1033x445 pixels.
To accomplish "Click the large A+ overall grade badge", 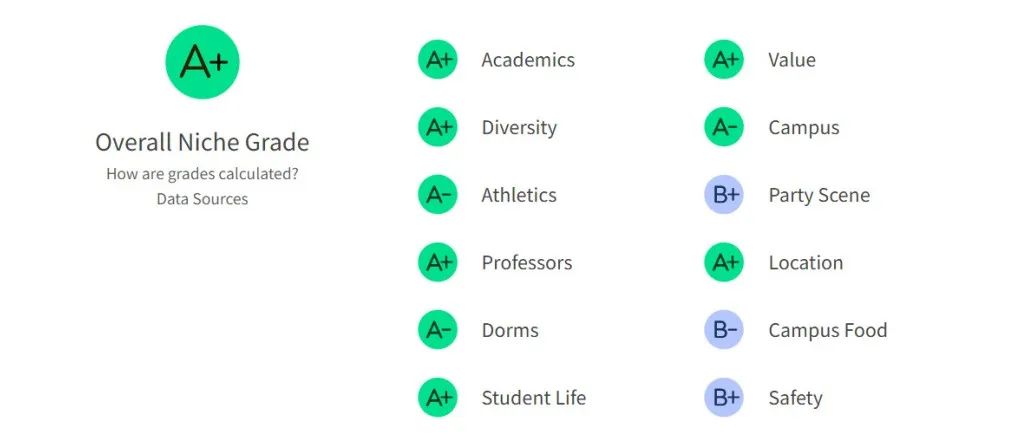I will click(x=202, y=62).
